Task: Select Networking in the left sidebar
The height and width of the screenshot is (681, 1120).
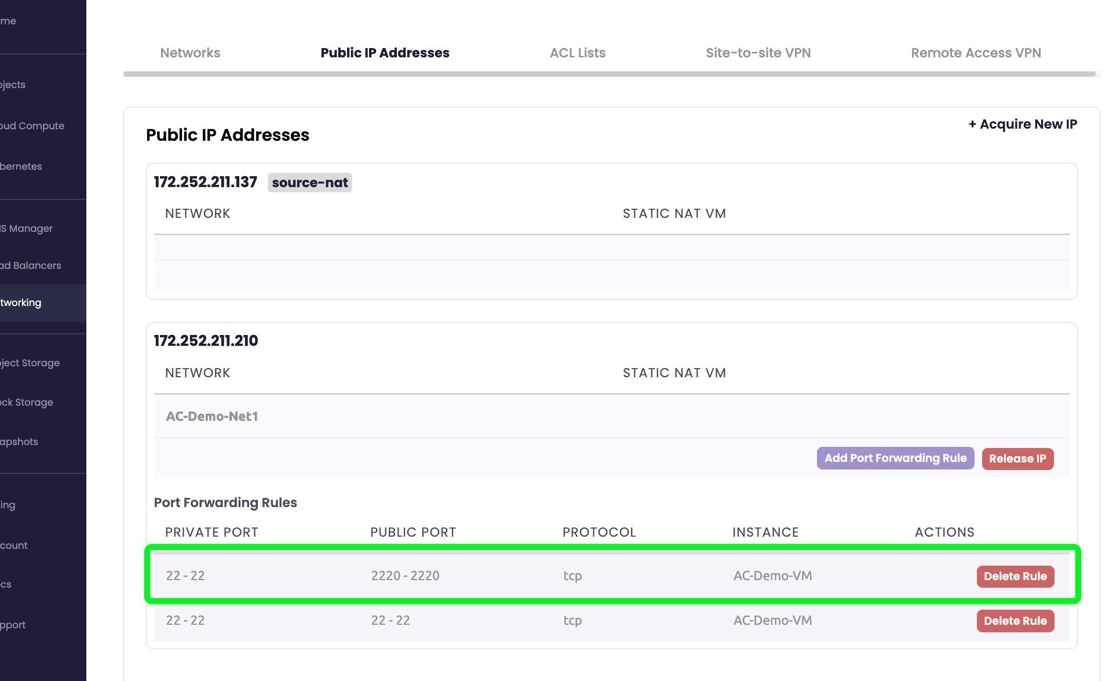Action: coord(22,303)
